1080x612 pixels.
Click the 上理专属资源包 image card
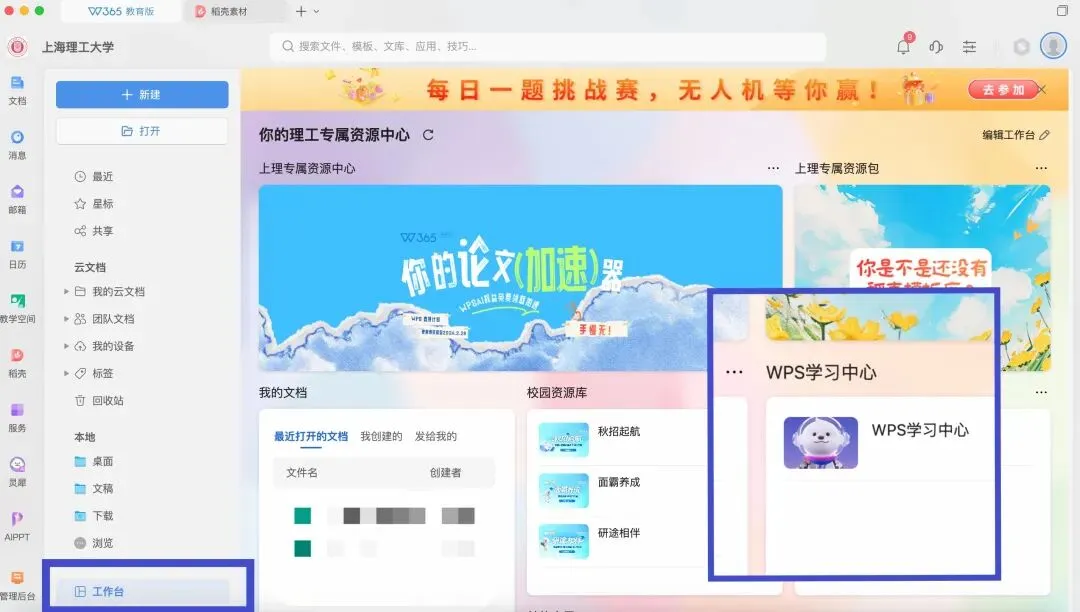coord(922,278)
